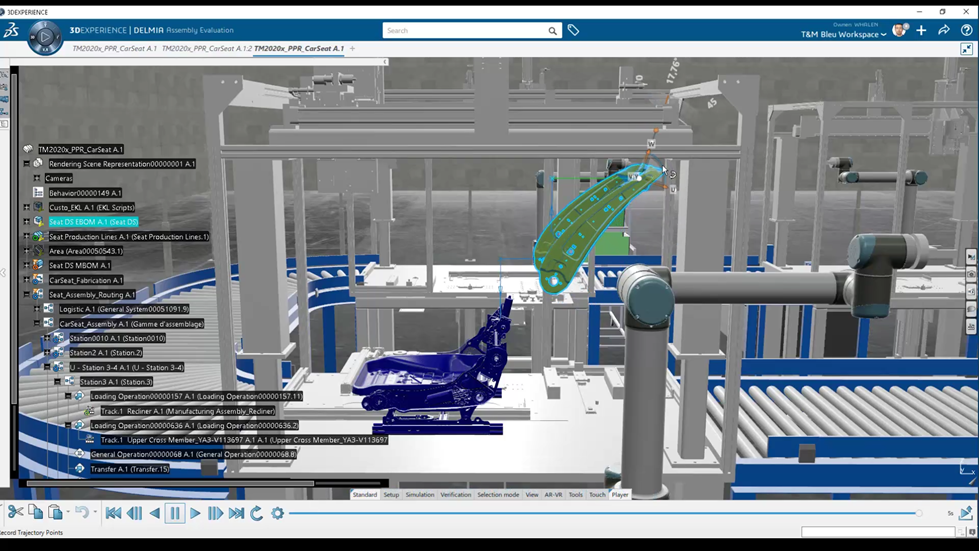The height and width of the screenshot is (551, 979).
Task: Click the Transfer A.1 operation icon
Action: point(79,469)
